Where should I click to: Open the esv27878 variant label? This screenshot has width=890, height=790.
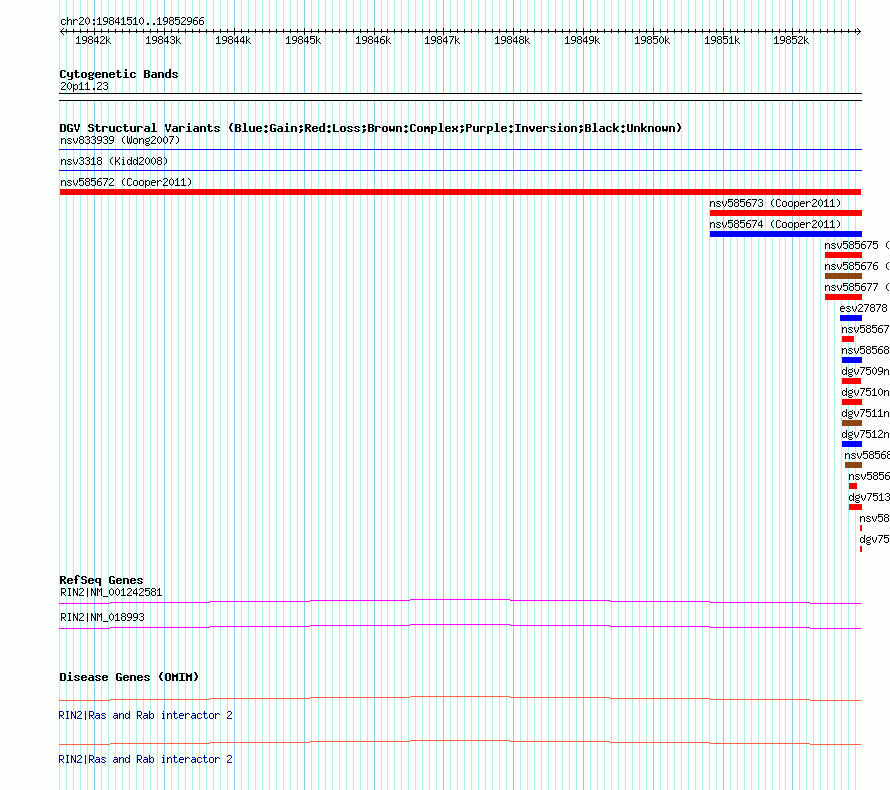coord(863,308)
